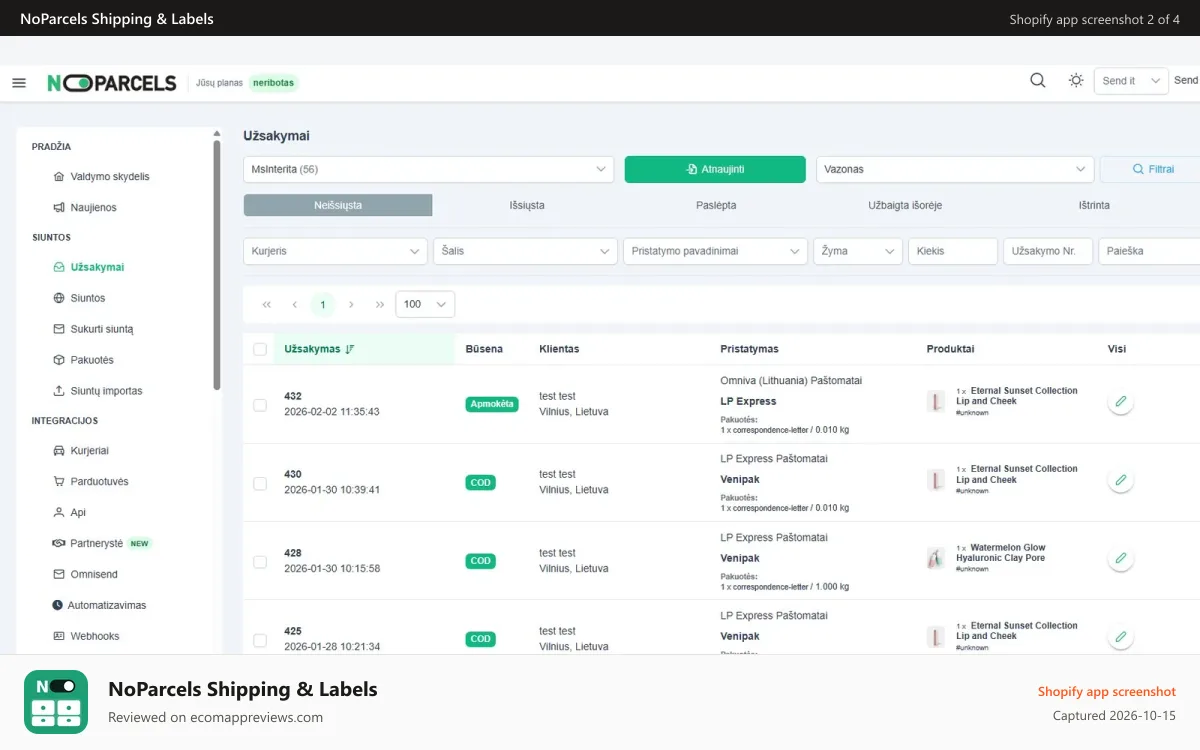1200x750 pixels.
Task: Click the Pristatymas column header
Action: point(749,349)
